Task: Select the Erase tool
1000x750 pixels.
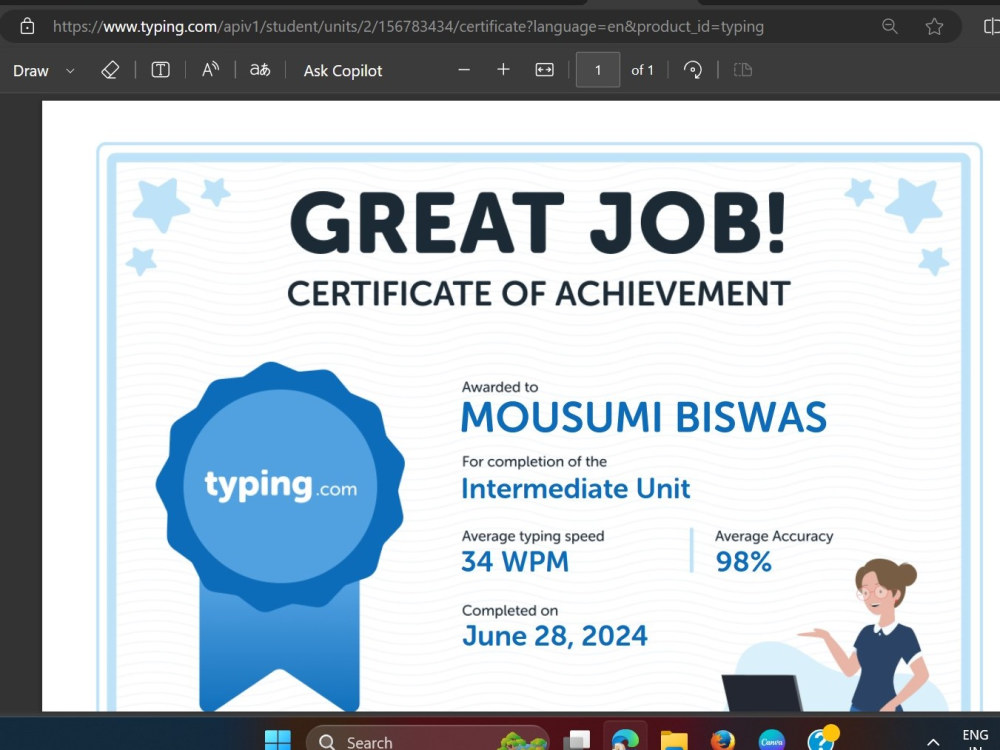Action: pyautogui.click(x=110, y=70)
